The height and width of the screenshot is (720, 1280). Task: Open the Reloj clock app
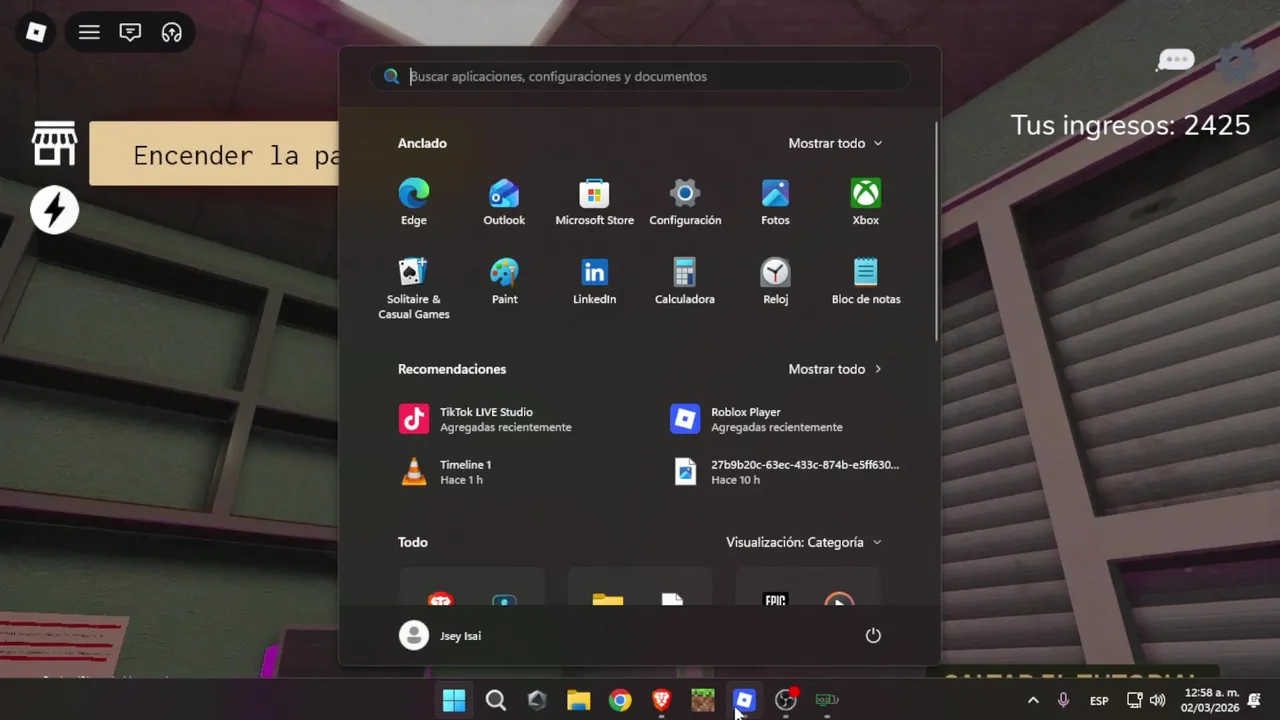point(775,282)
